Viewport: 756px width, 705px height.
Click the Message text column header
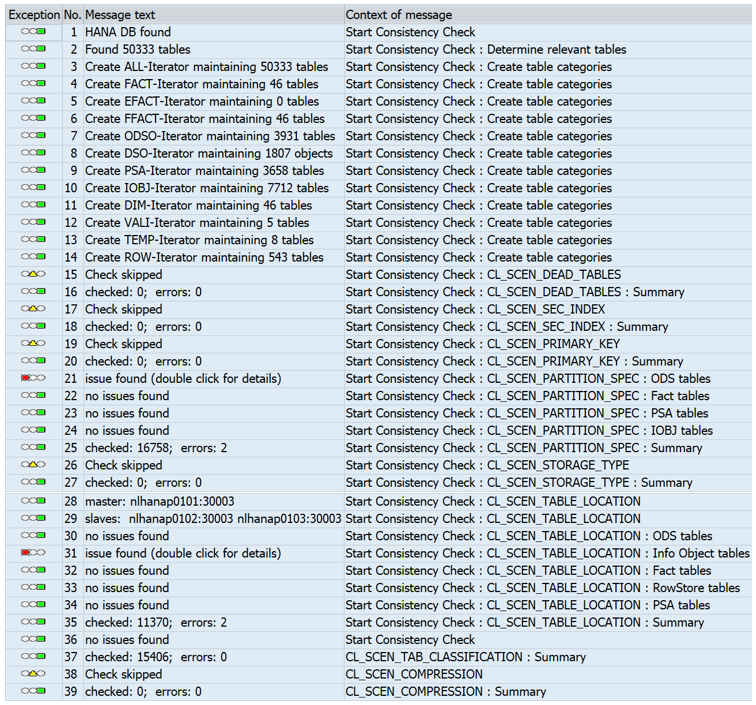click(120, 15)
